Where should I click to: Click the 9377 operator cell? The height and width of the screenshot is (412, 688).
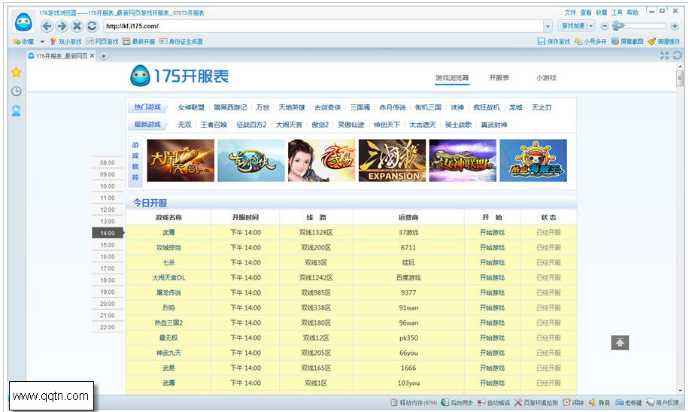pos(408,293)
